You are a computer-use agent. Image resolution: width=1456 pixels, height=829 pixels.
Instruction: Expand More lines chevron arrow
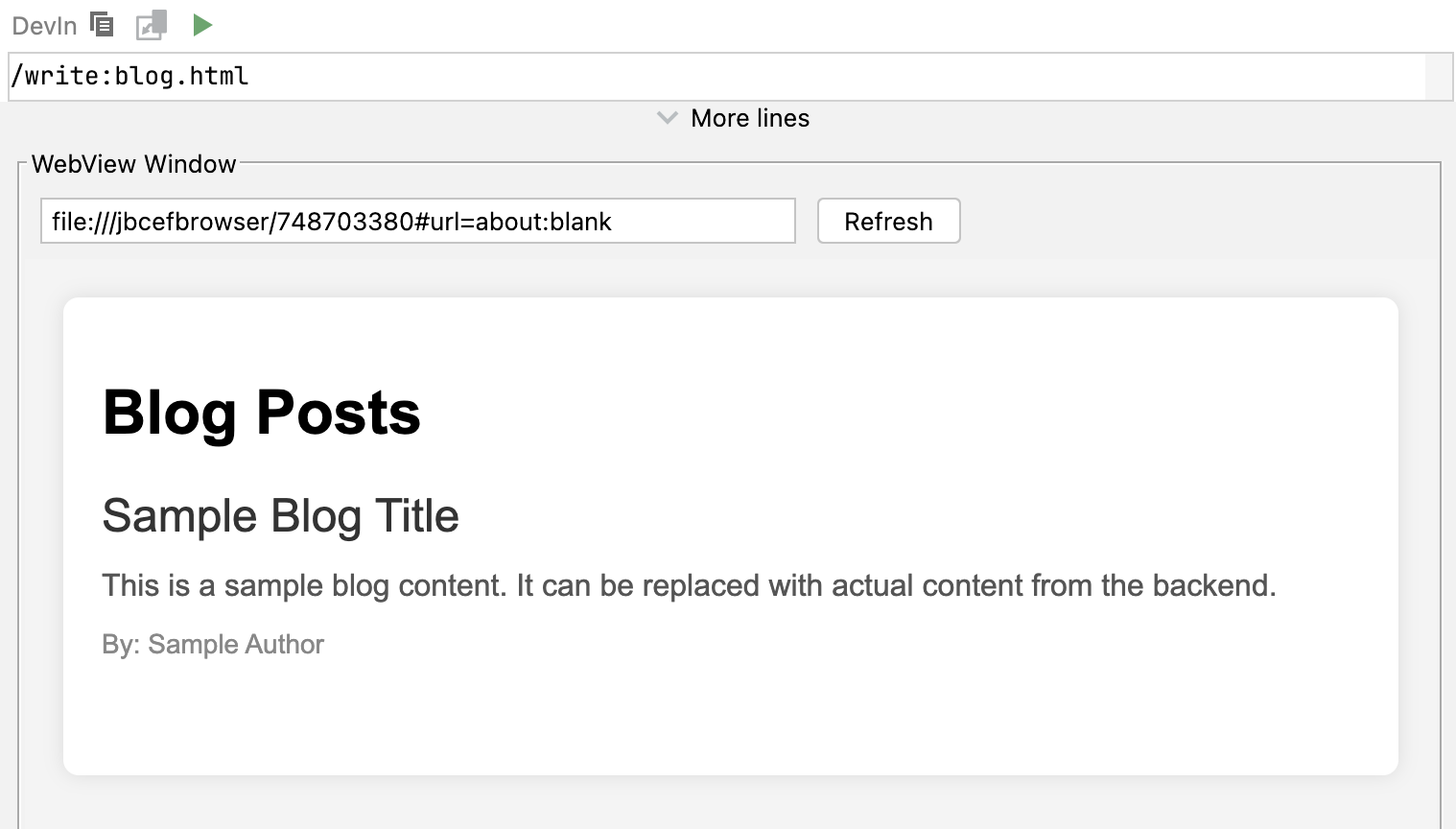668,118
